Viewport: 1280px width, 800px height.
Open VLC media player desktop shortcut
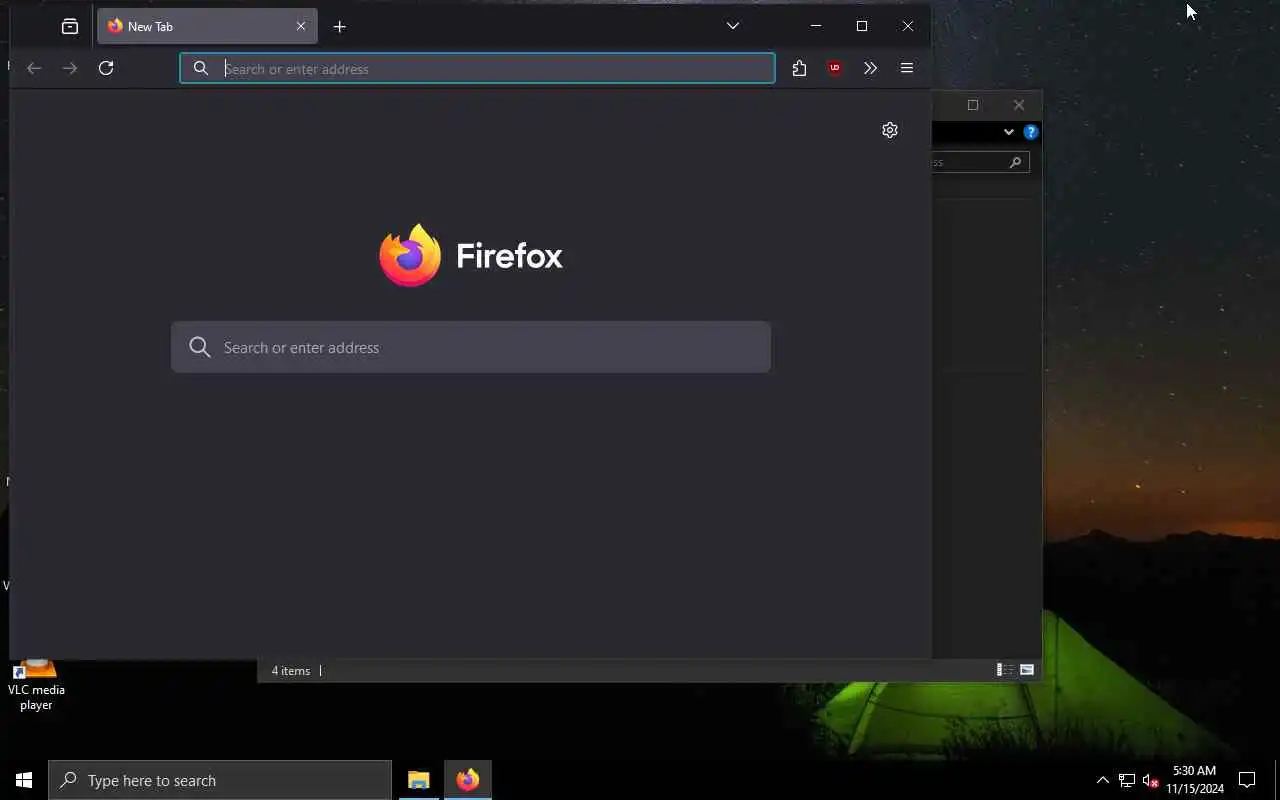[x=36, y=686]
